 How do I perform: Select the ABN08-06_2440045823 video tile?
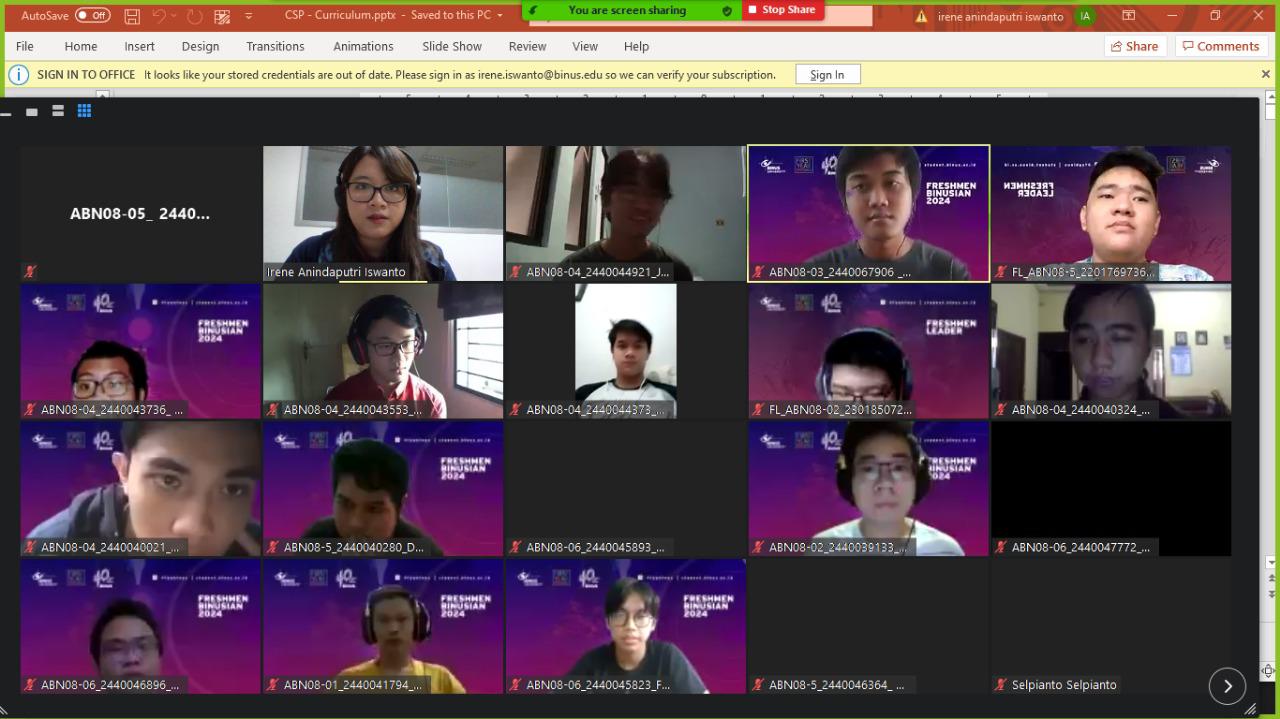click(625, 627)
